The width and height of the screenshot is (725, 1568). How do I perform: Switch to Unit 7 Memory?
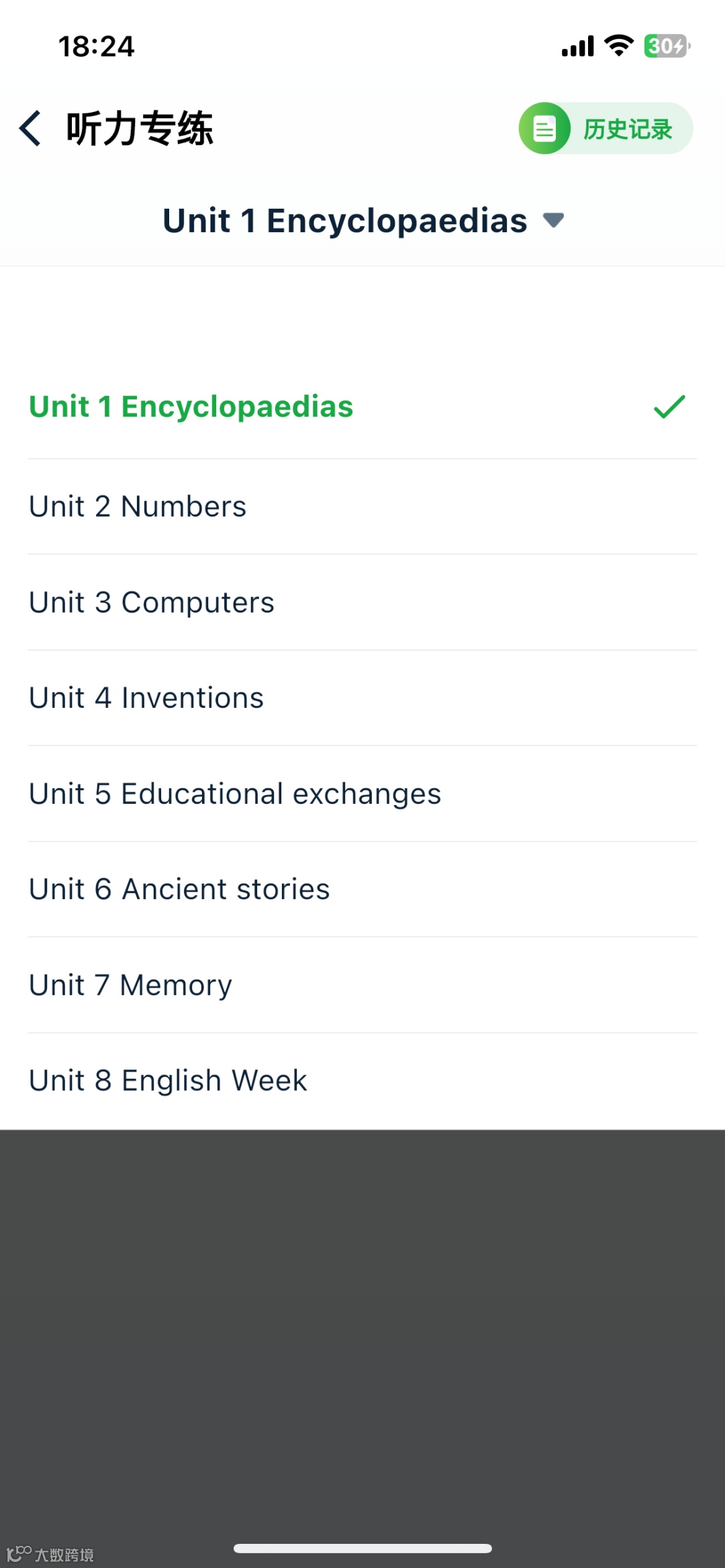coord(130,985)
